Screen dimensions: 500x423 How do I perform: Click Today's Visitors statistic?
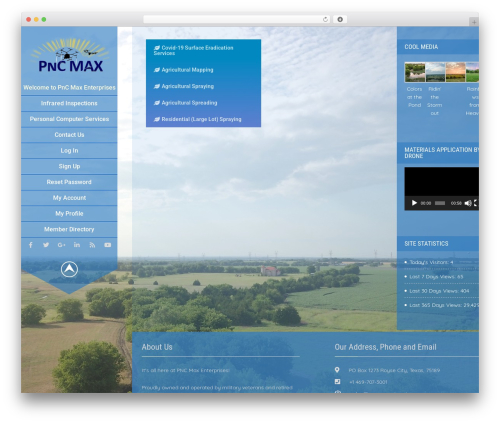point(431,262)
